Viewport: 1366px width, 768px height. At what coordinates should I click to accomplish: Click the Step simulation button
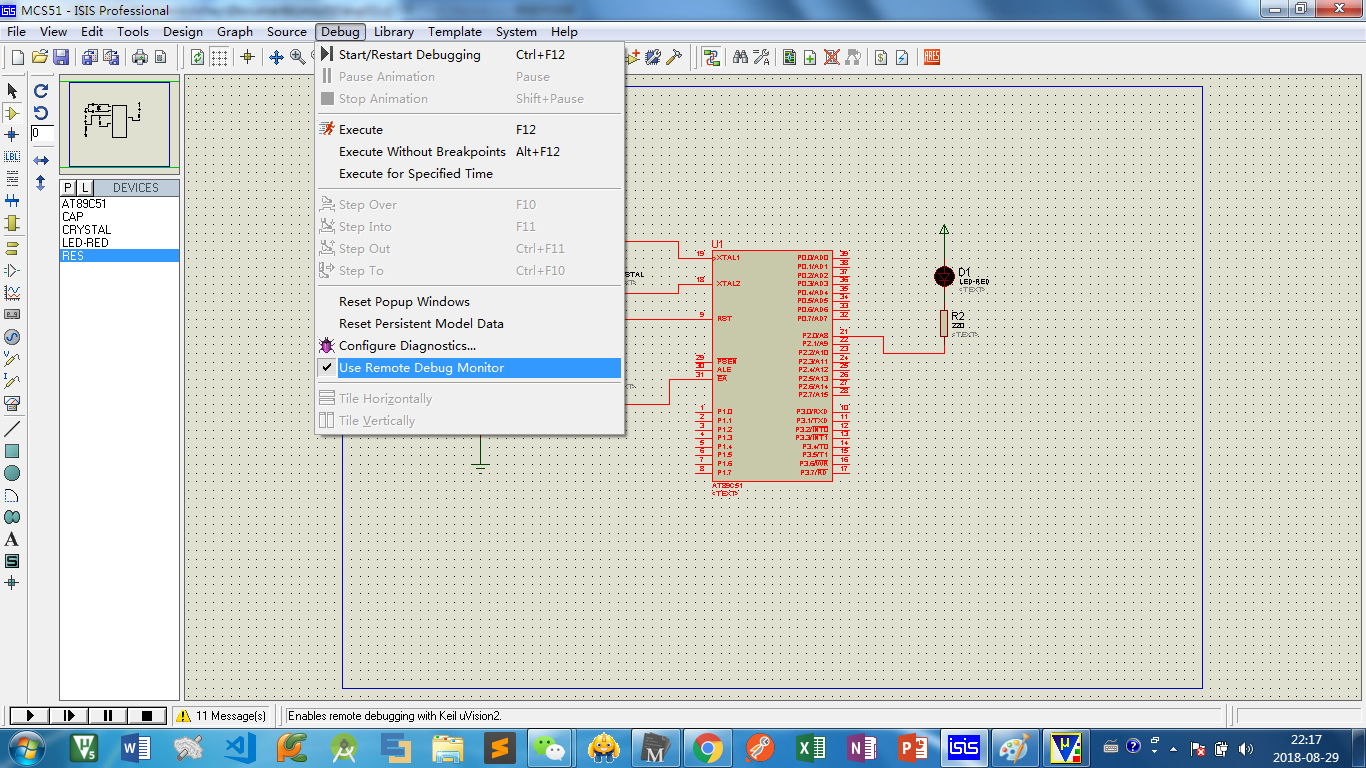point(69,716)
